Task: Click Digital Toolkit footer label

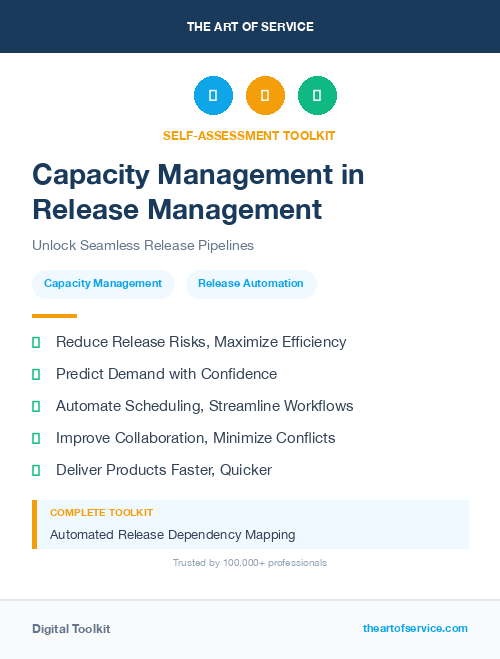Action: tap(71, 629)
